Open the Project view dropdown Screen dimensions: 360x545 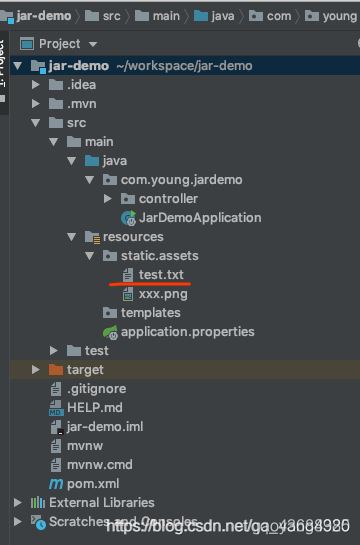click(93, 44)
